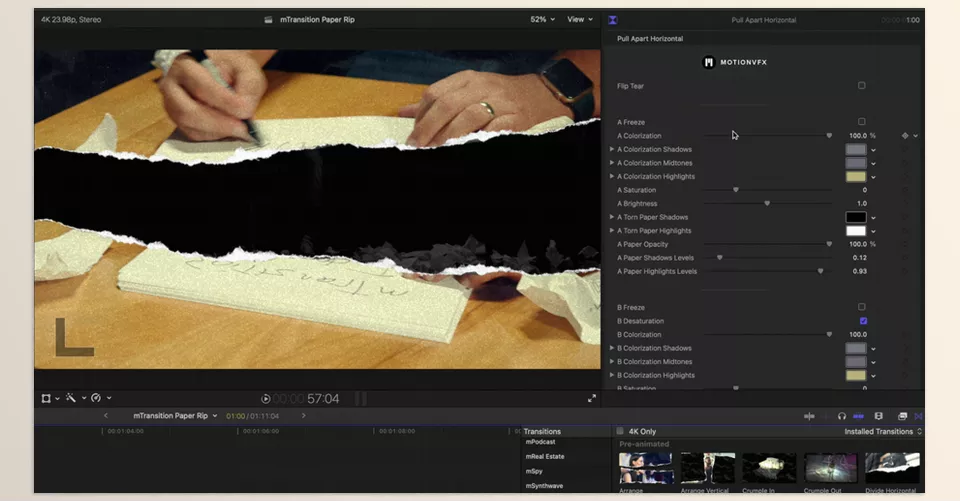Enable the B Freeze checkbox
The image size is (960, 501).
click(861, 307)
